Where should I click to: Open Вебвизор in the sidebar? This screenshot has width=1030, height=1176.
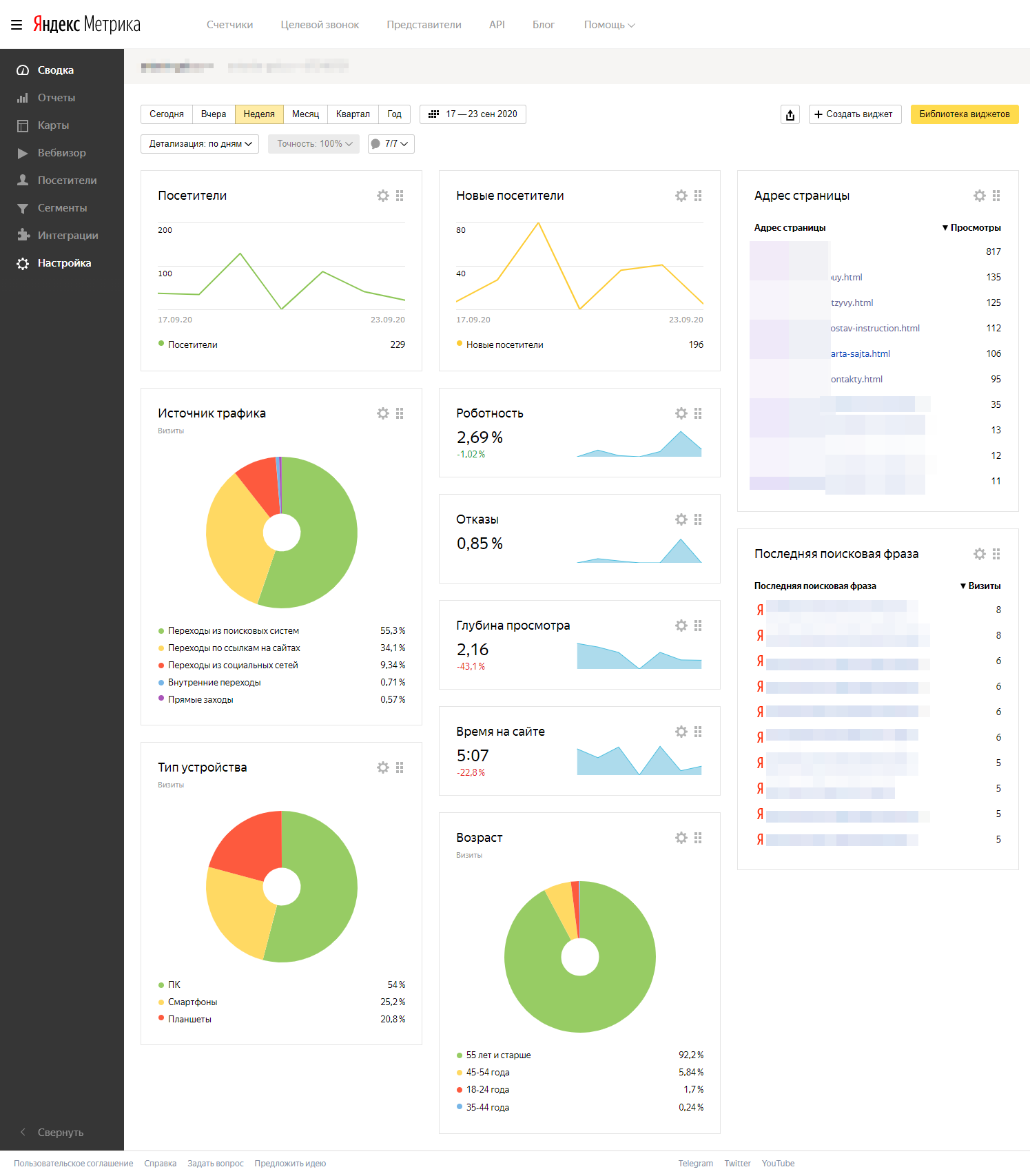(x=61, y=153)
